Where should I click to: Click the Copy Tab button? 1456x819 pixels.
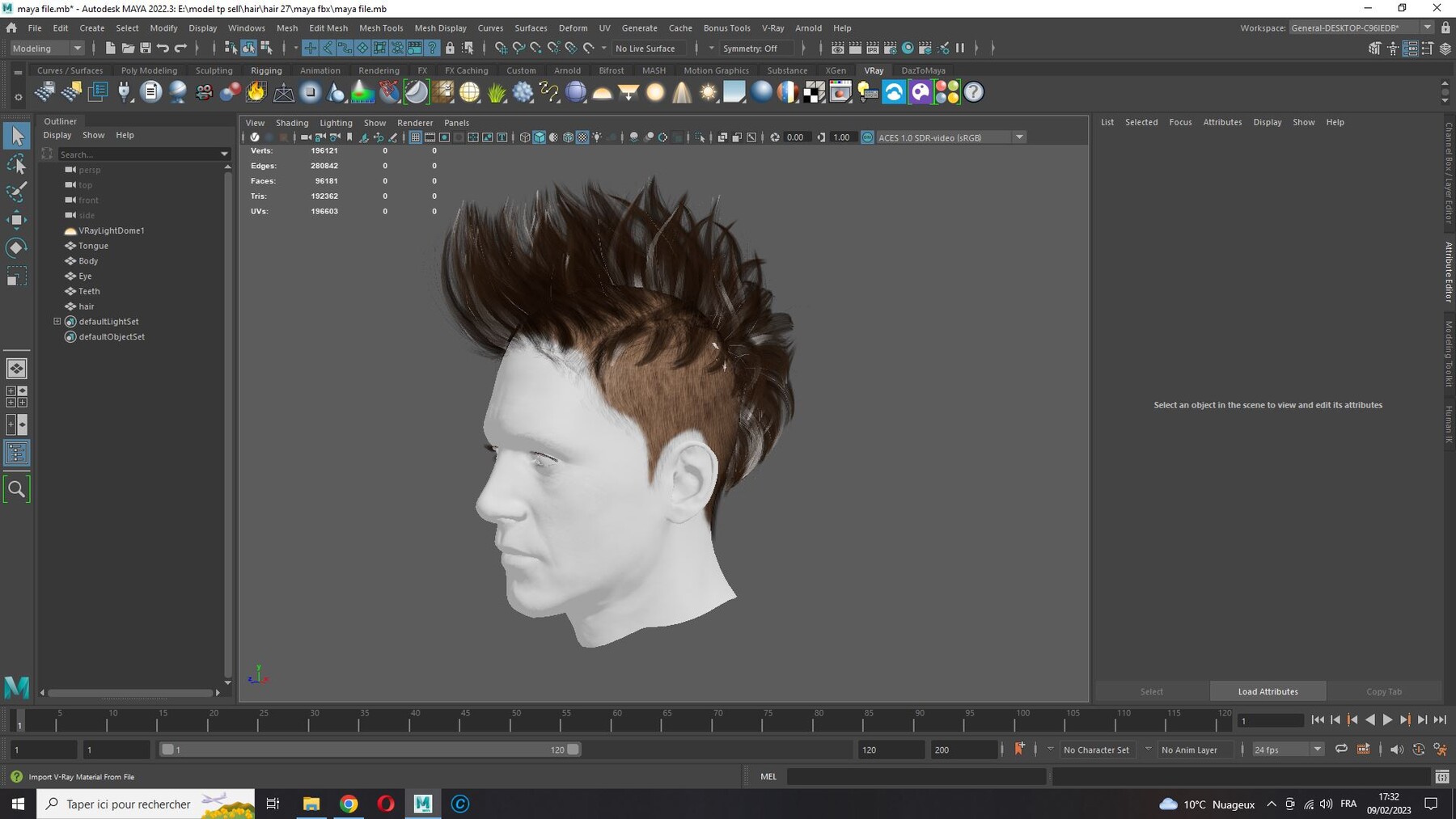point(1384,691)
